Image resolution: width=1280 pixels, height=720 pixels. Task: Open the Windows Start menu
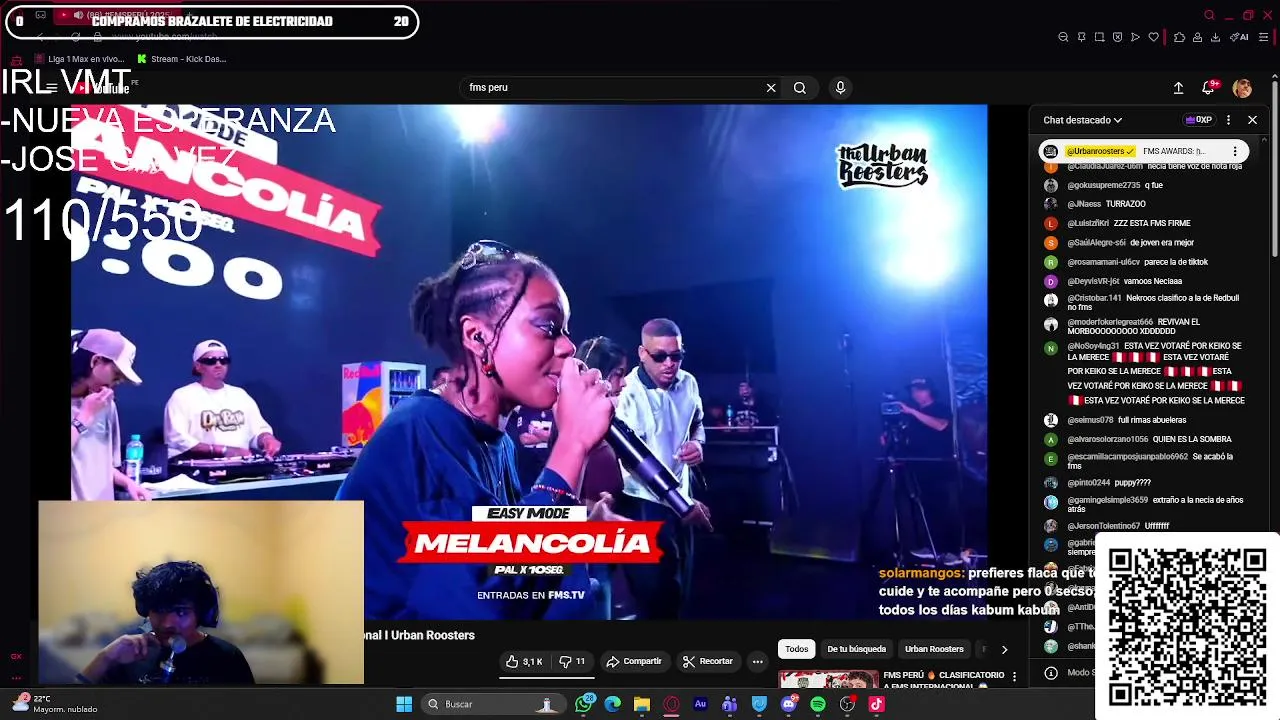coord(404,704)
